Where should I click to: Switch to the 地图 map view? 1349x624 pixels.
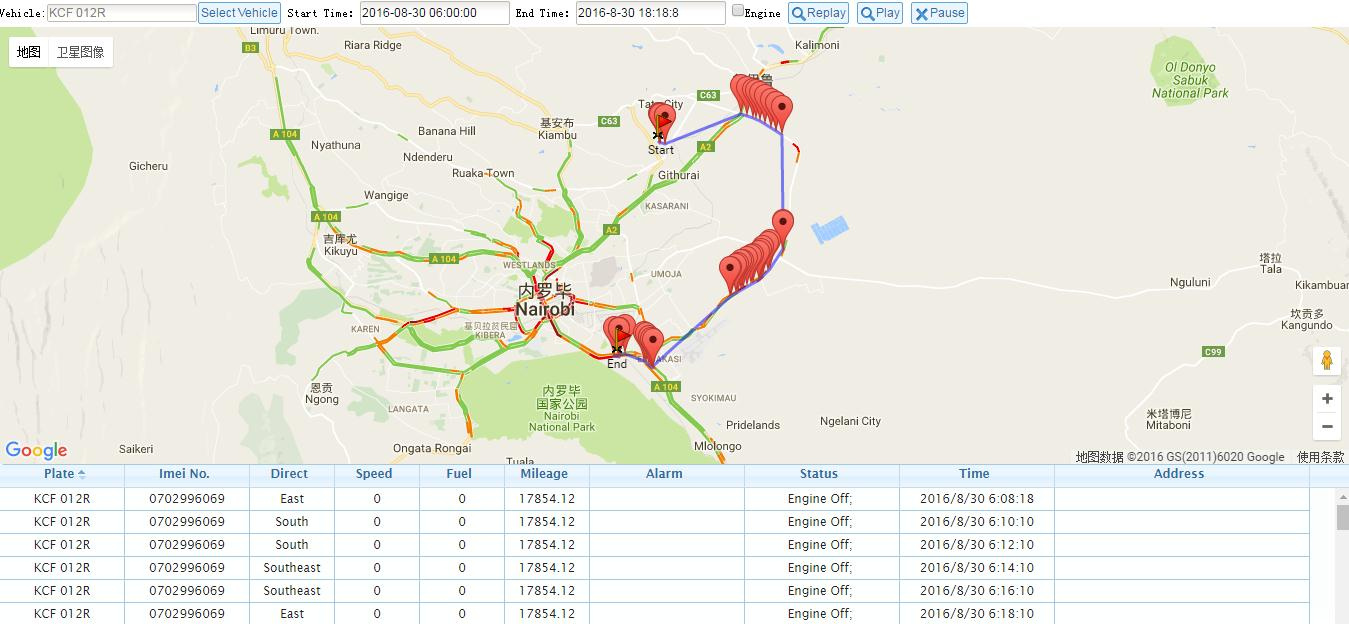click(29, 52)
